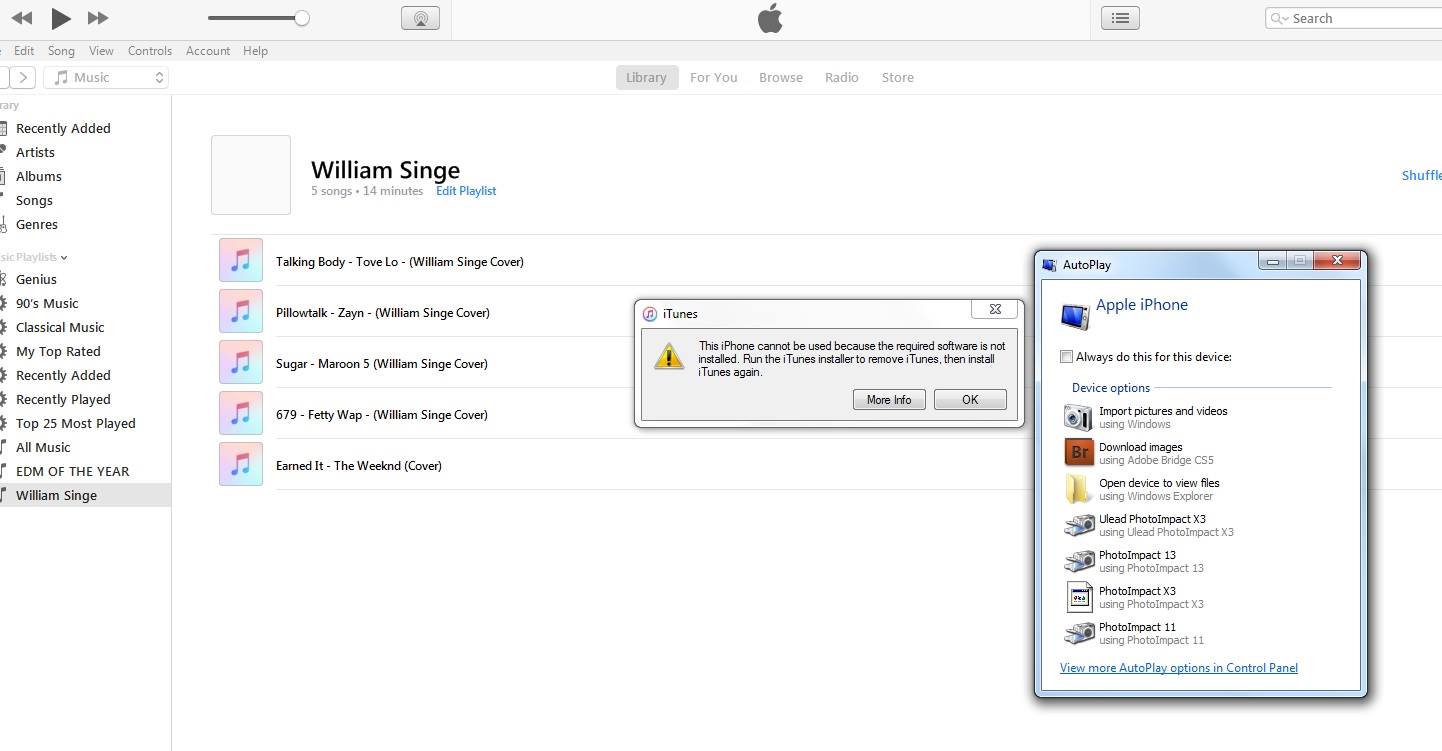Open the Edit menu
Screen dimensions: 1442x751
[x=24, y=51]
